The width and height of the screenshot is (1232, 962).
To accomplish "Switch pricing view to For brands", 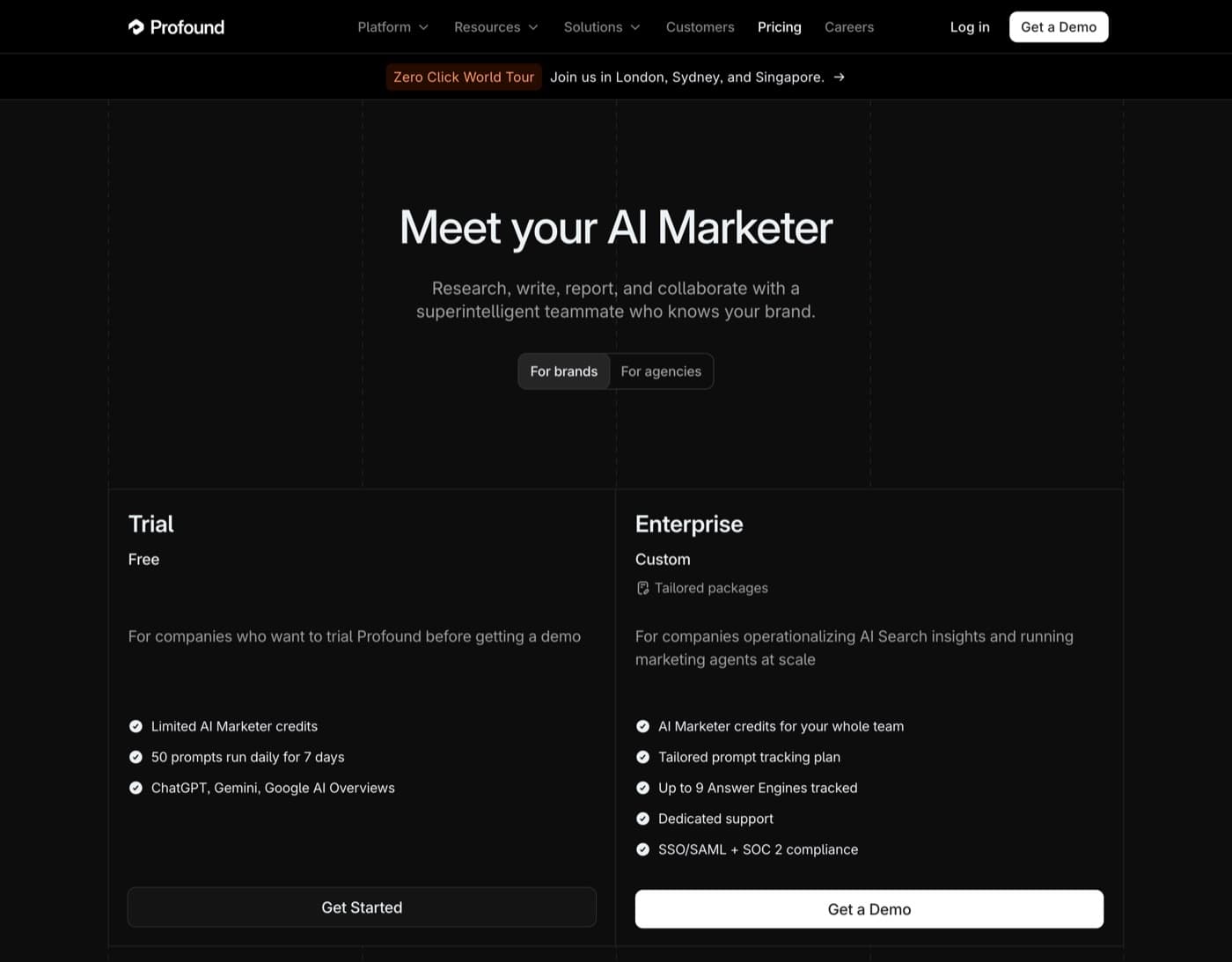I will click(x=564, y=371).
